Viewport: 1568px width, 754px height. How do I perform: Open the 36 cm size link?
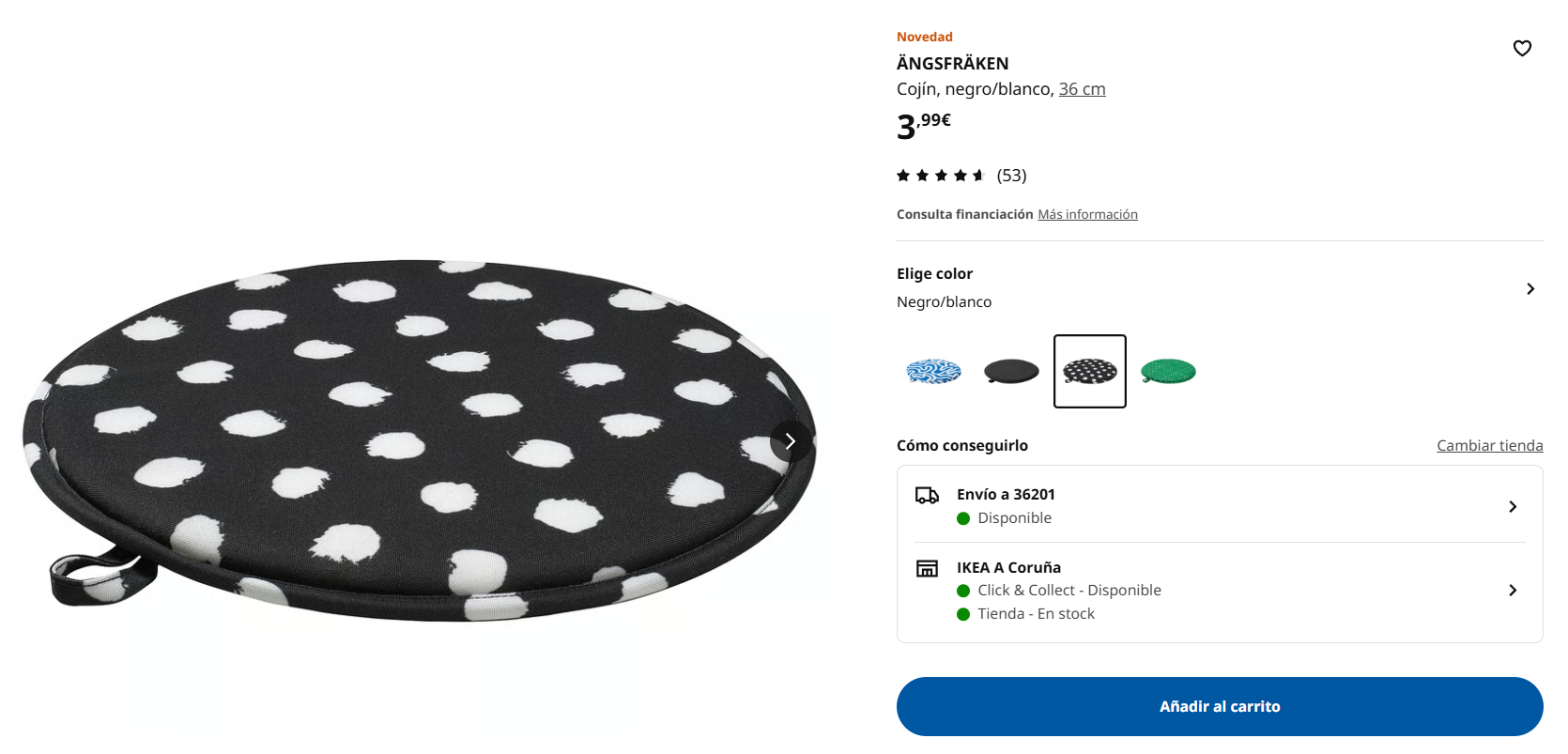click(1082, 89)
